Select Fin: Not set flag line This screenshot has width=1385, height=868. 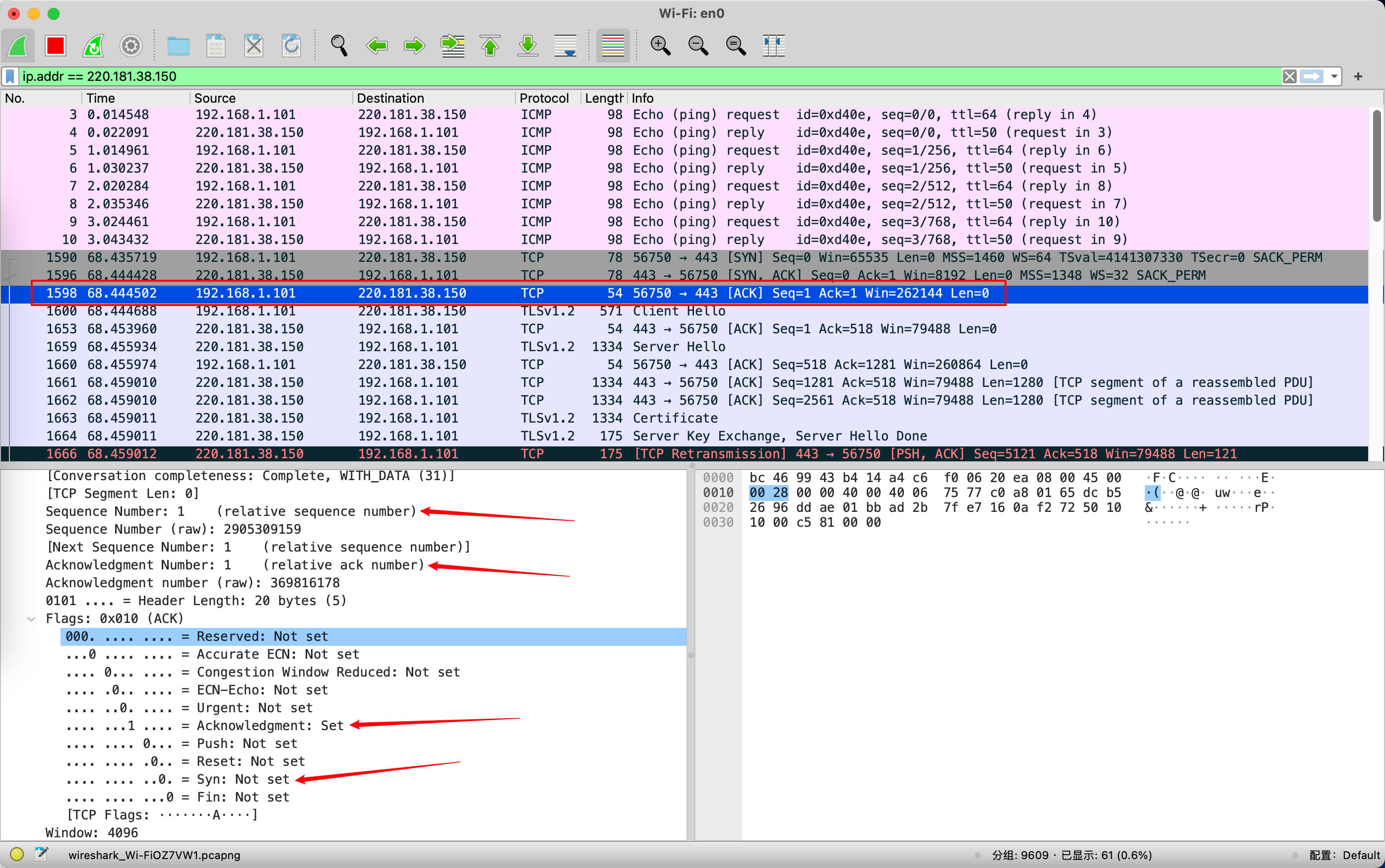[x=178, y=798]
